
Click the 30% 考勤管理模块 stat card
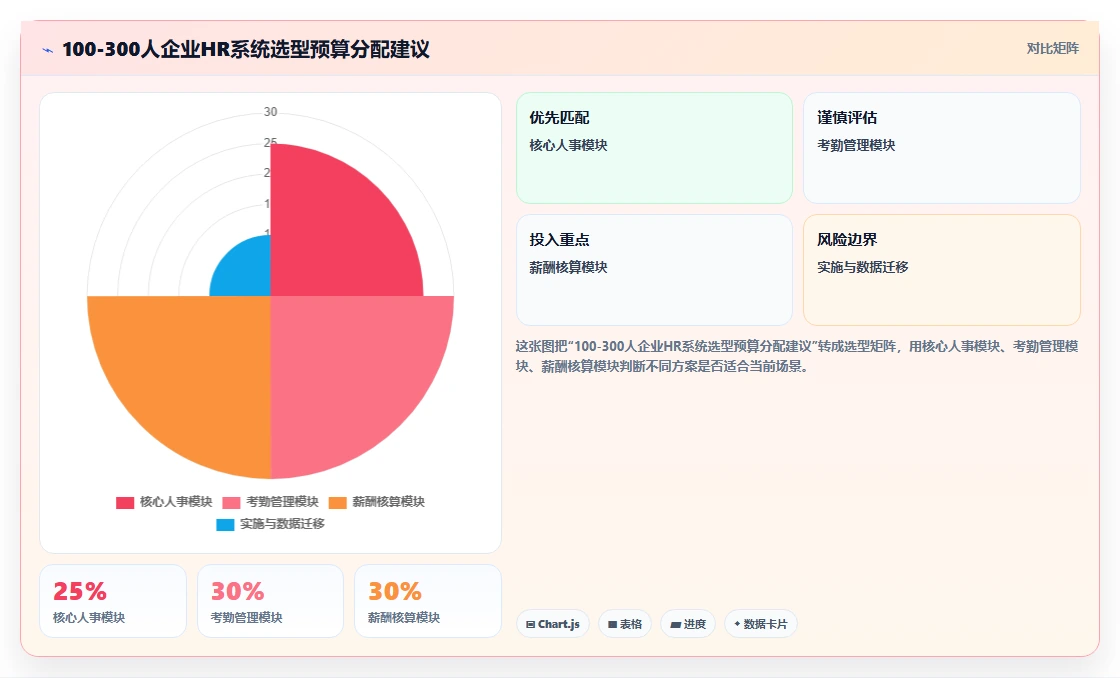coord(270,601)
